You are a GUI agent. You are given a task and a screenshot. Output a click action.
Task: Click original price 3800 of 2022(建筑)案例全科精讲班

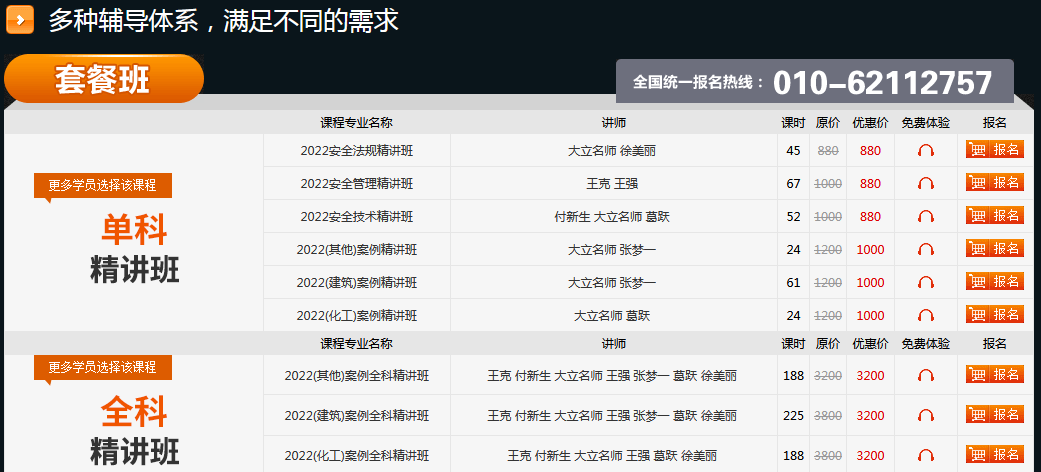tap(828, 416)
